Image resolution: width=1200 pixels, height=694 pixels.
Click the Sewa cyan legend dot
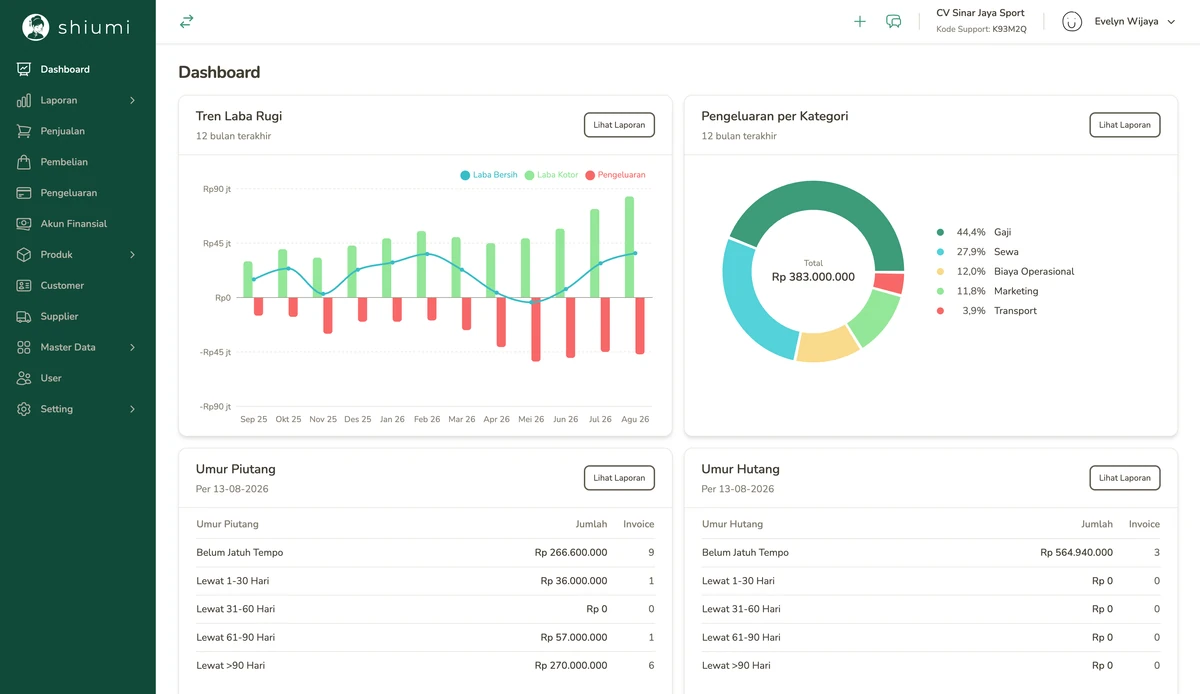[940, 252]
